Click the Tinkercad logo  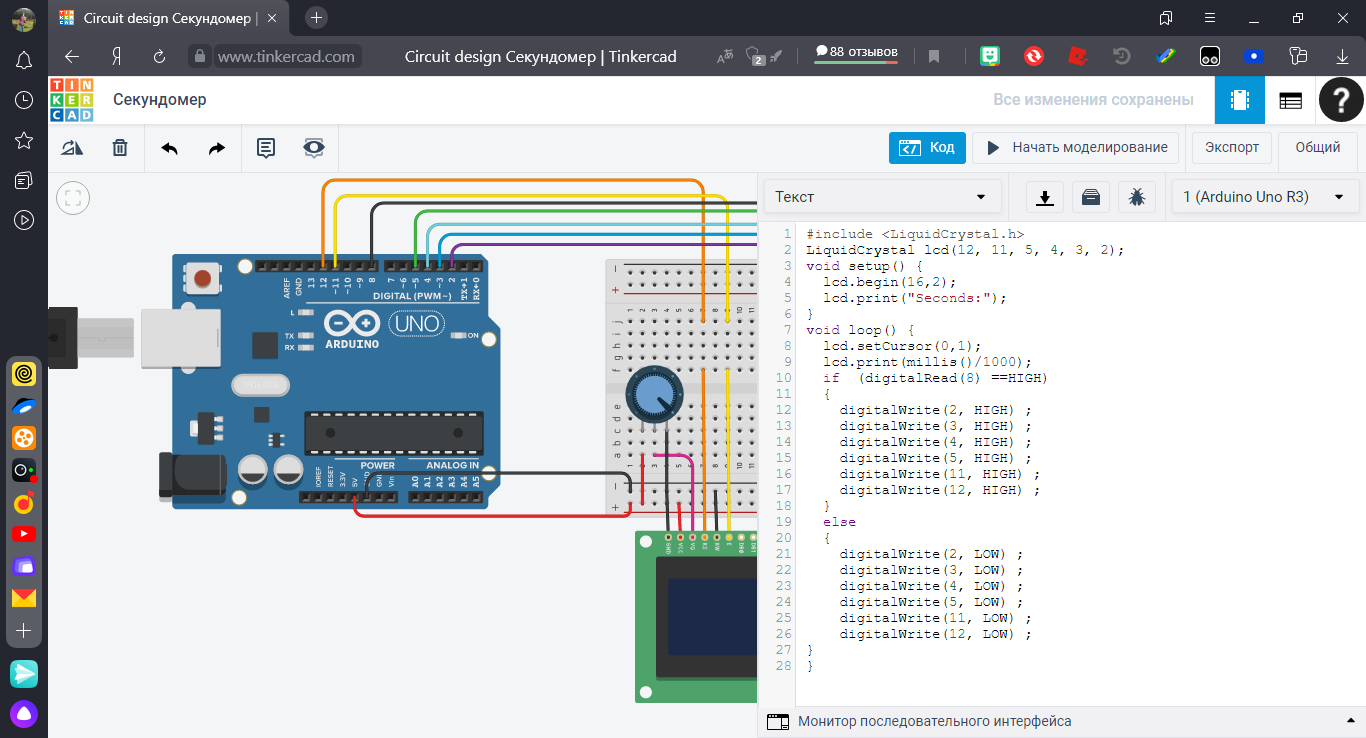click(x=72, y=100)
